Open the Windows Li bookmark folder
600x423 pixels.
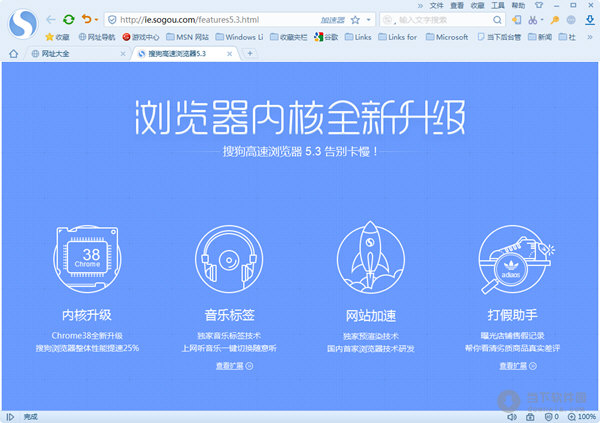[239, 37]
